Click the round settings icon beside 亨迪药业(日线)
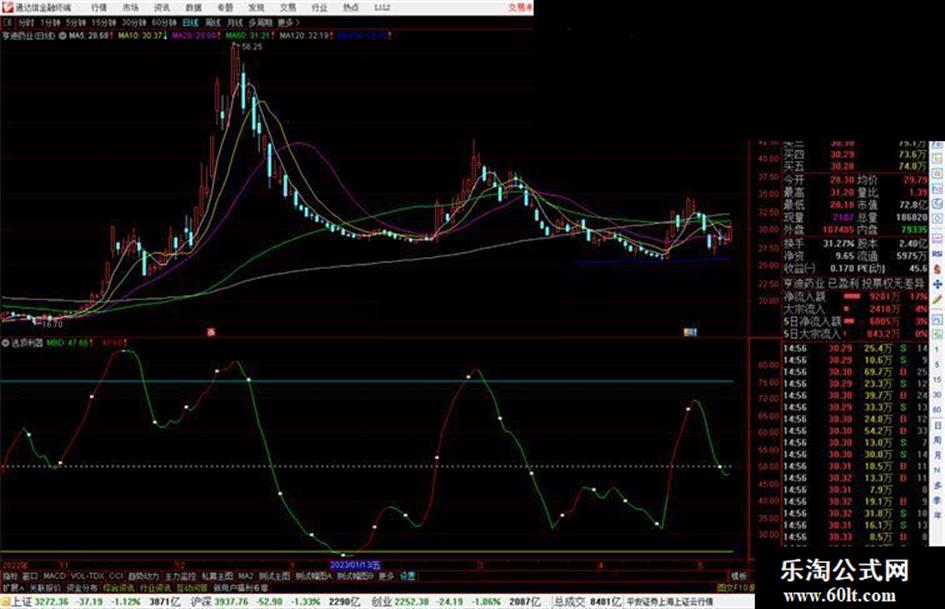945x609 pixels. tap(62, 36)
